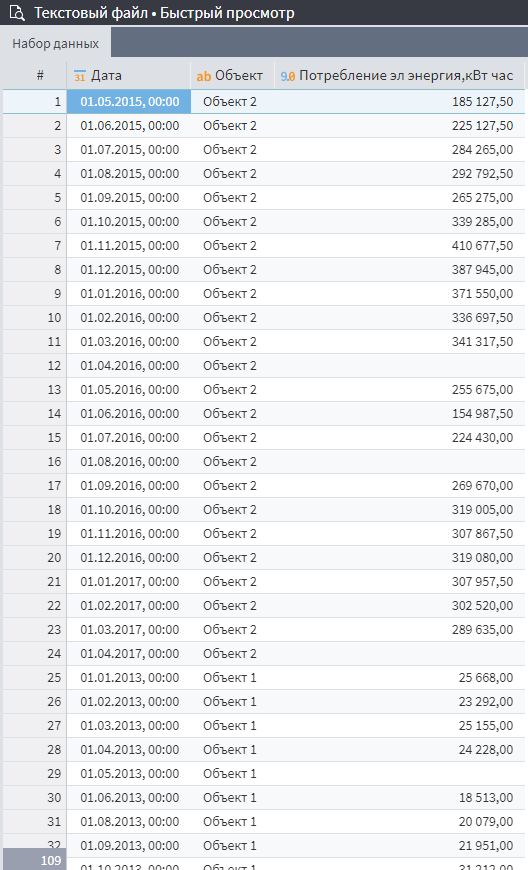Select the Объект 1 cell in row 25

tap(232, 677)
